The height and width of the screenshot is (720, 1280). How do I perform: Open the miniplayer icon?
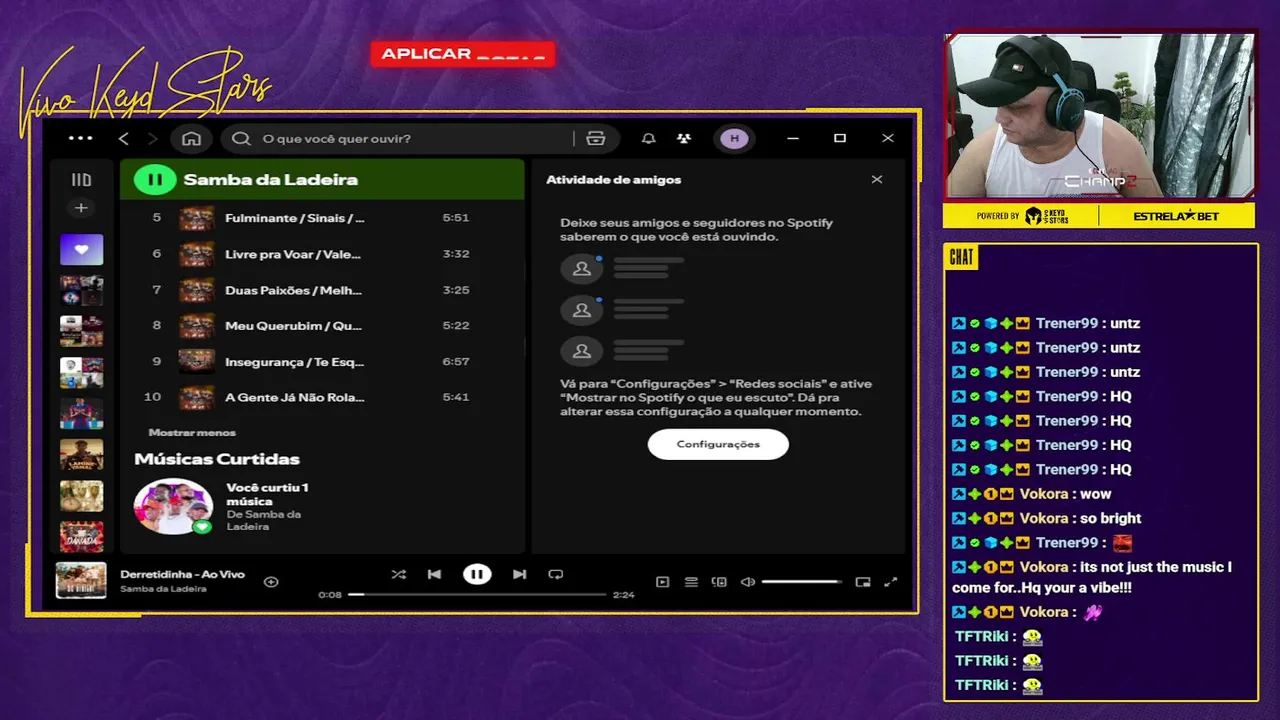click(863, 582)
